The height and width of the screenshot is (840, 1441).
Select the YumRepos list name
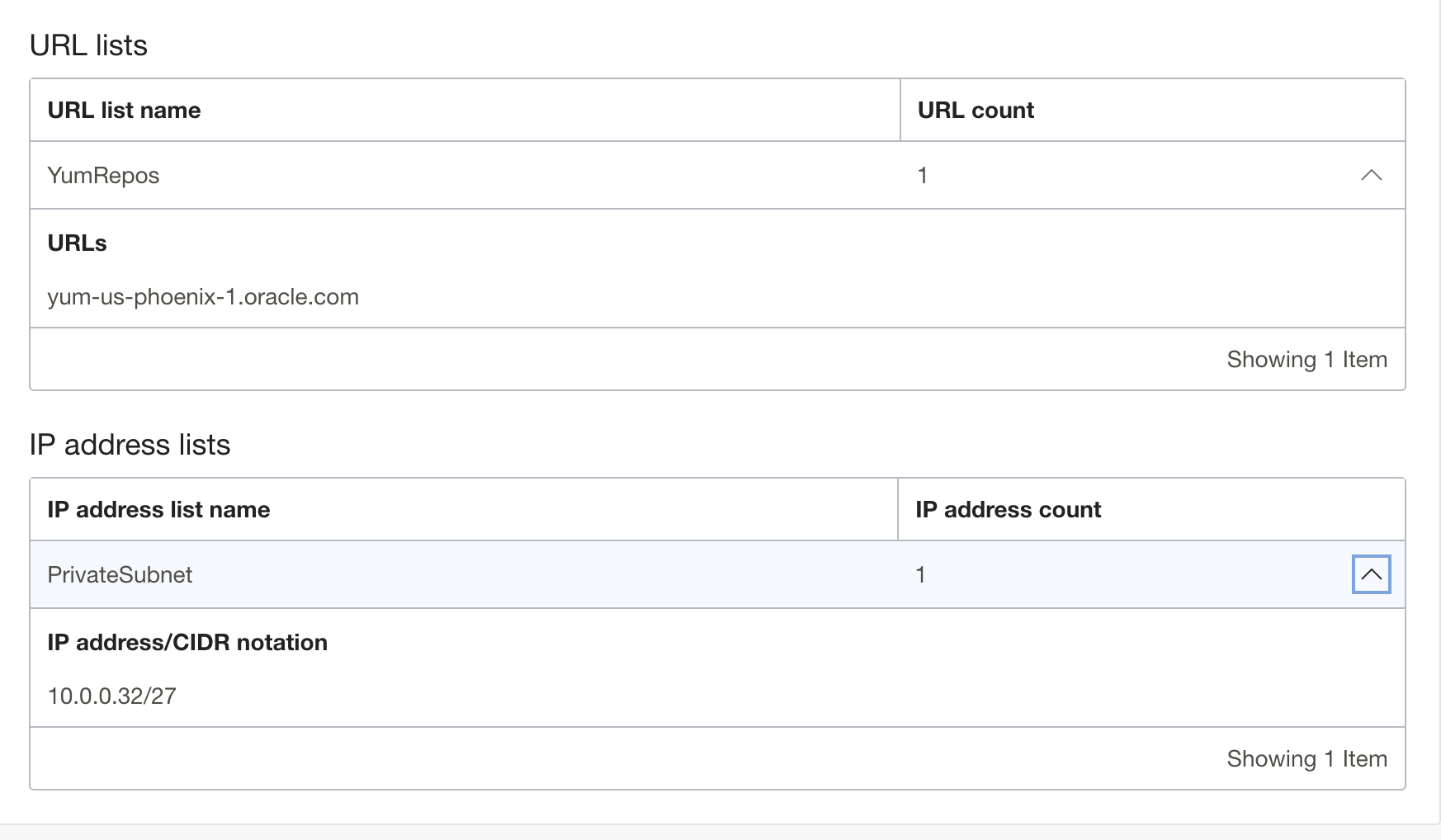click(103, 175)
